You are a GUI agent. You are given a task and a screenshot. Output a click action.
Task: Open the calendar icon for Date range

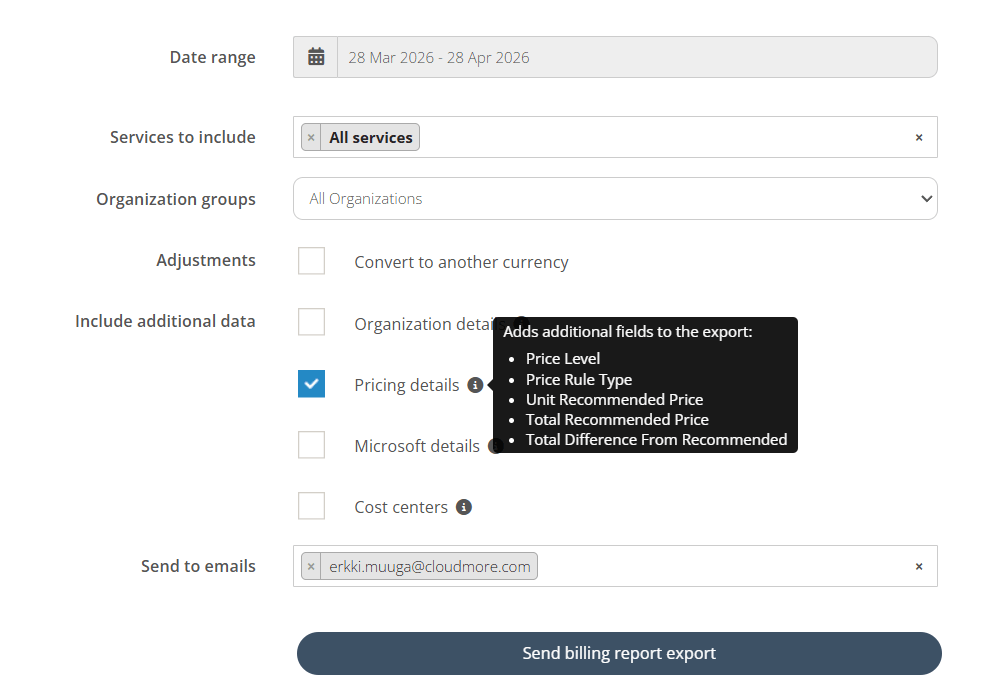point(316,57)
